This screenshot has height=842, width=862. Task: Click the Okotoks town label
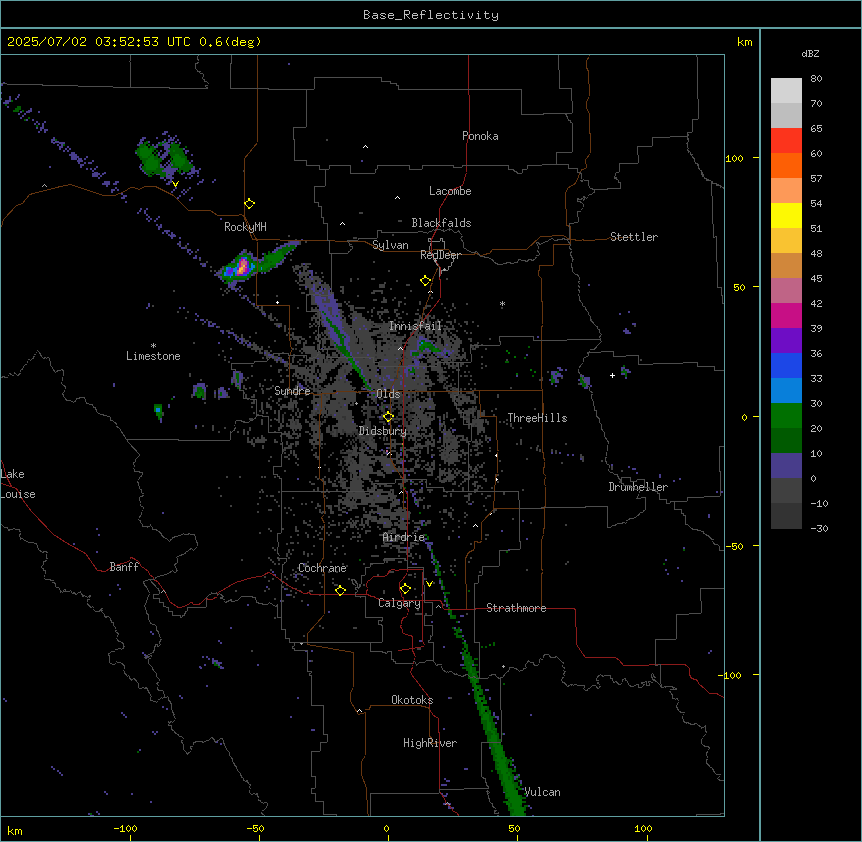[x=412, y=700]
